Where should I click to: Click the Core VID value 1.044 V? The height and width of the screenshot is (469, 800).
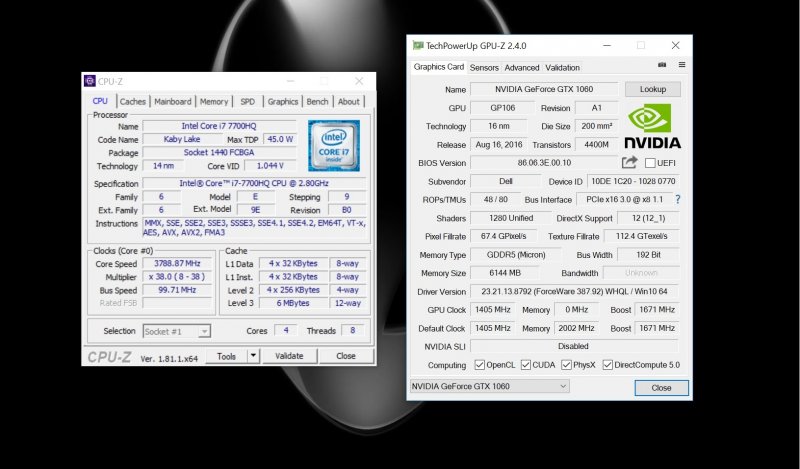point(270,166)
